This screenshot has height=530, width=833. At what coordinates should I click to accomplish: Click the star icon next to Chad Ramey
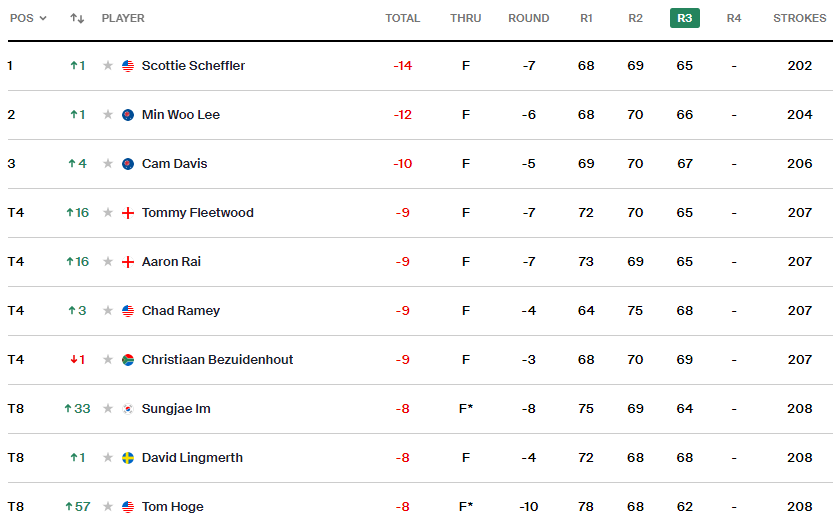(108, 311)
